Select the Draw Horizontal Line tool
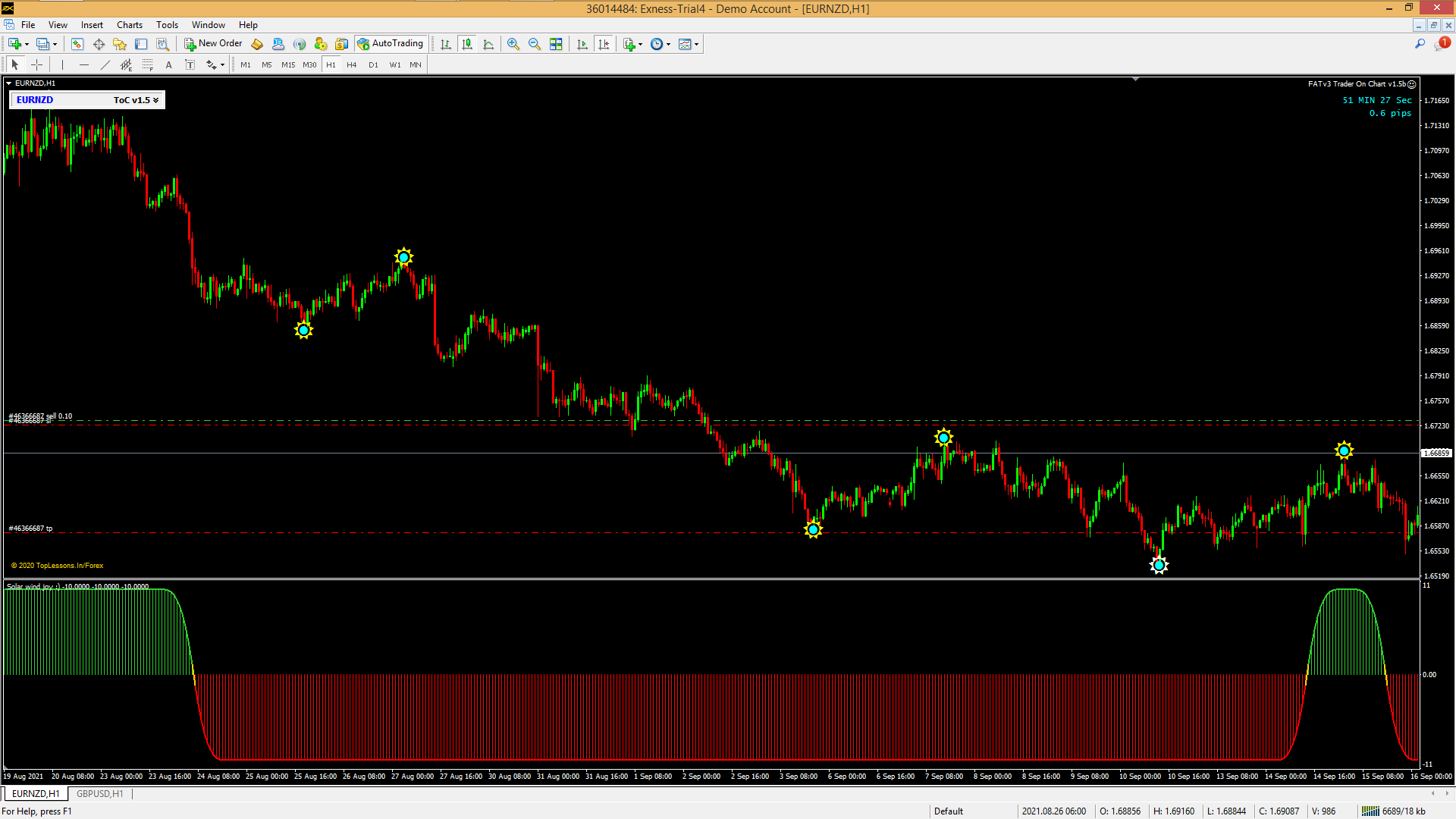This screenshot has height=819, width=1456. click(84, 64)
